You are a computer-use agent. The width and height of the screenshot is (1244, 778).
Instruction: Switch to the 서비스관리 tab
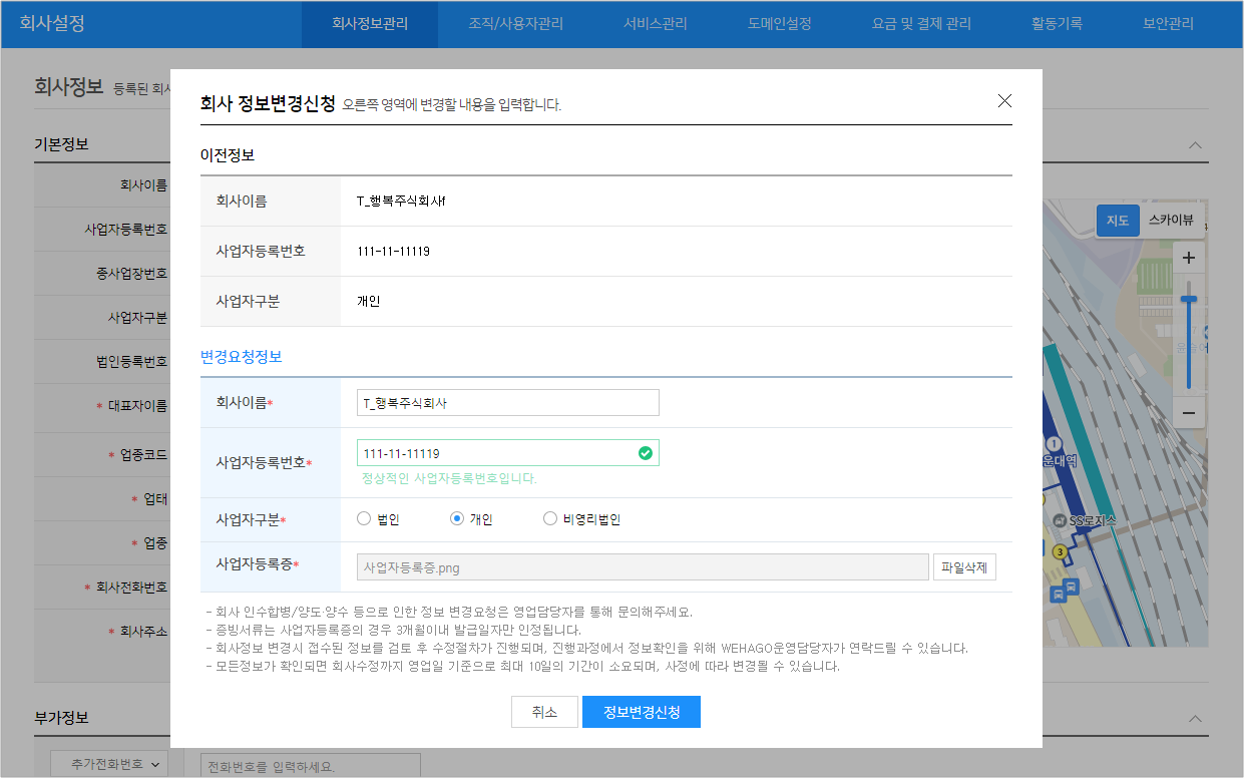(655, 24)
